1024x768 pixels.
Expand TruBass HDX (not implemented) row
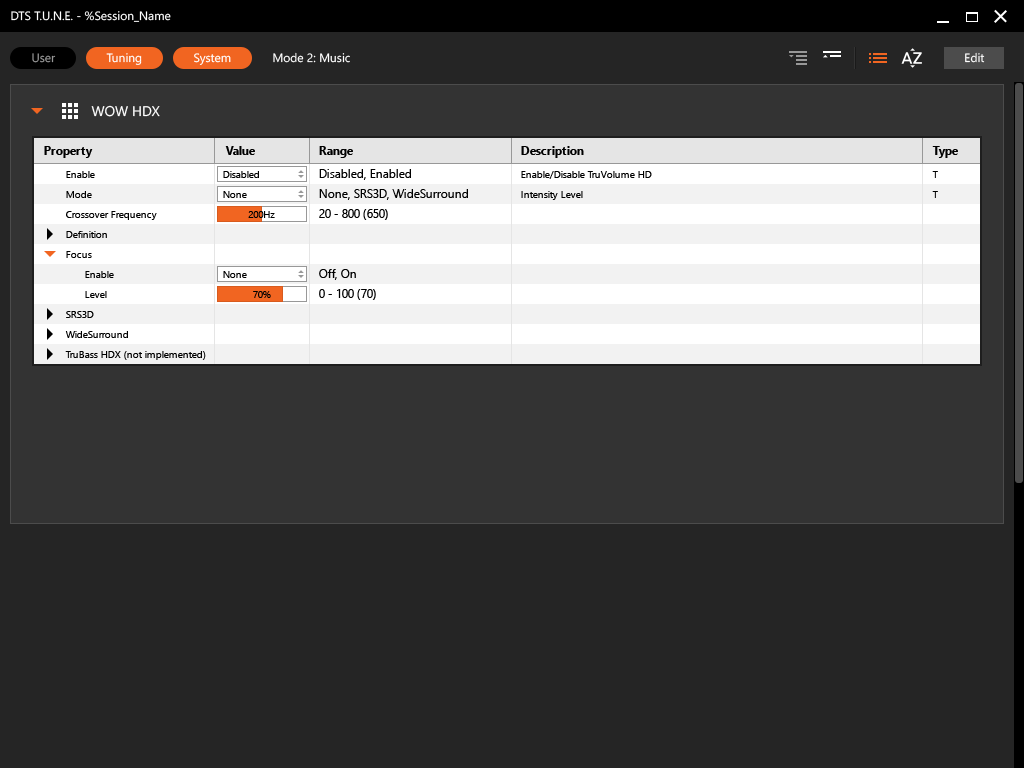tap(50, 355)
